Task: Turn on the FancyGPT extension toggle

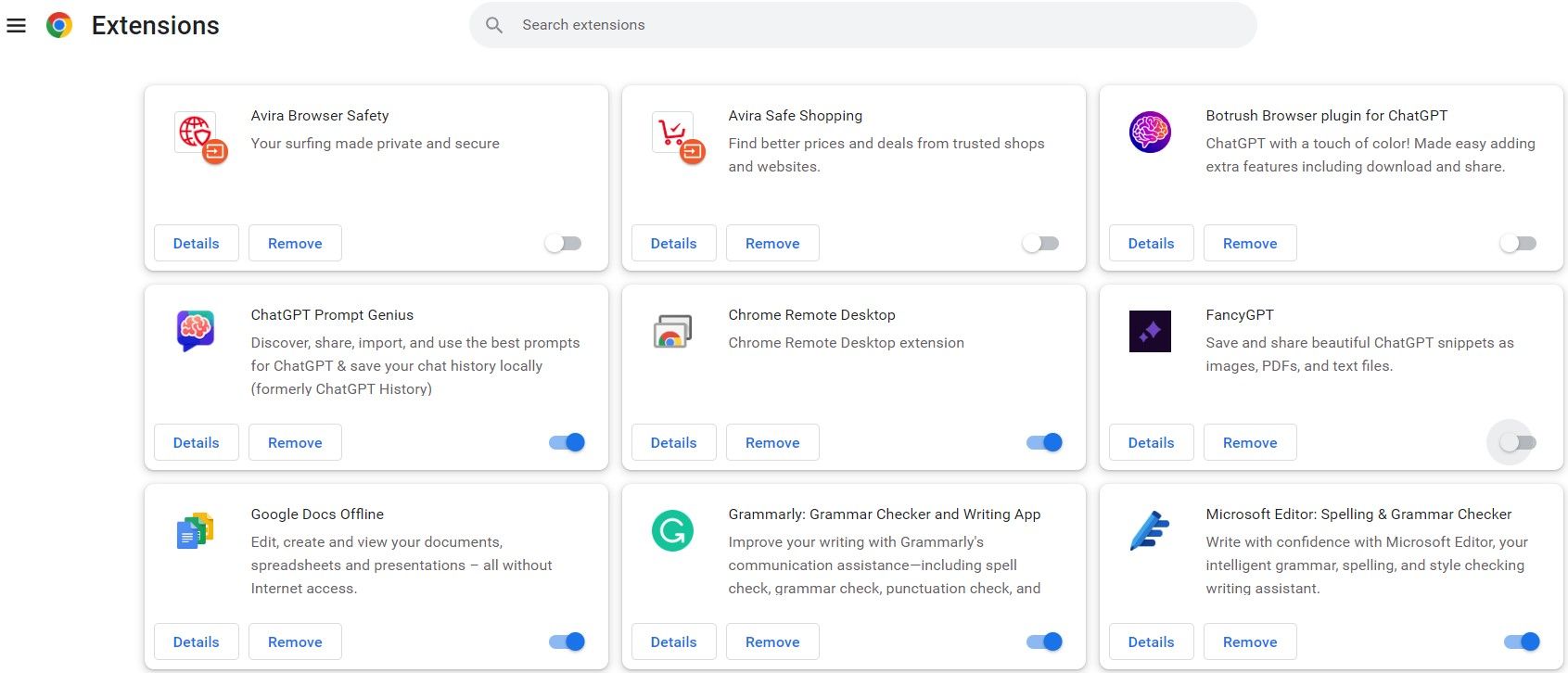Action: (1518, 443)
